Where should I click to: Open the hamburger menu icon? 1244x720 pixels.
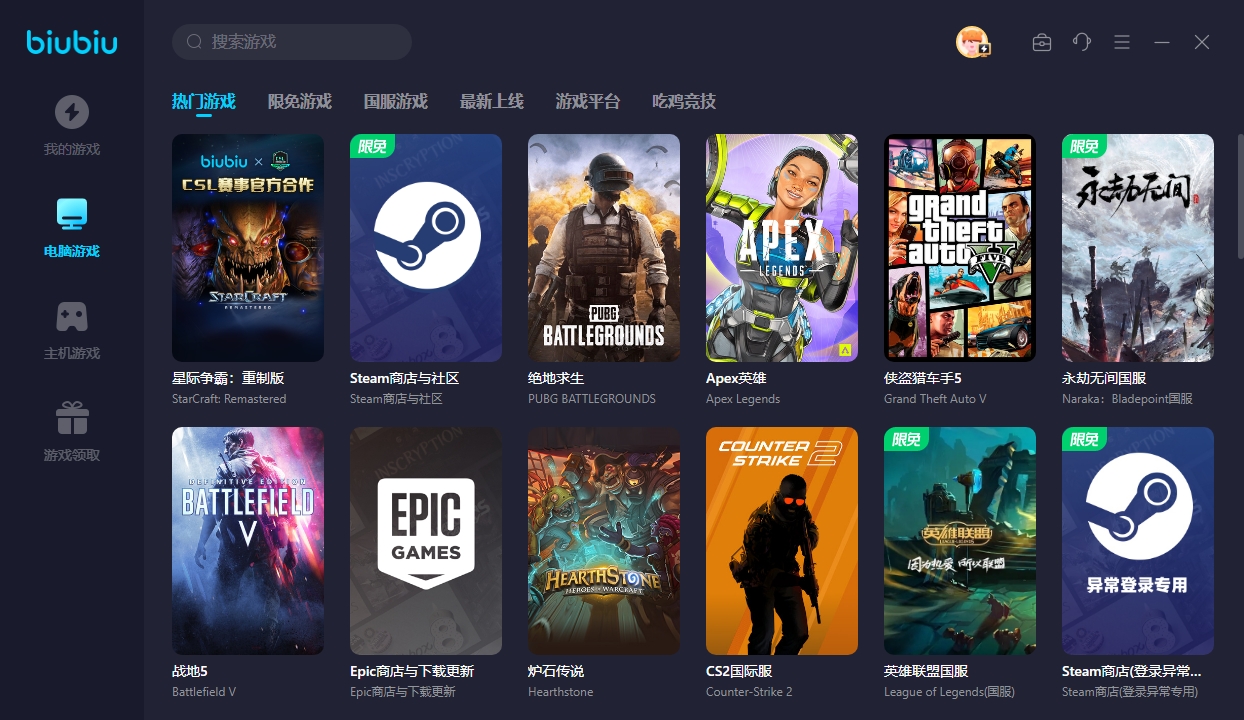tap(1122, 42)
